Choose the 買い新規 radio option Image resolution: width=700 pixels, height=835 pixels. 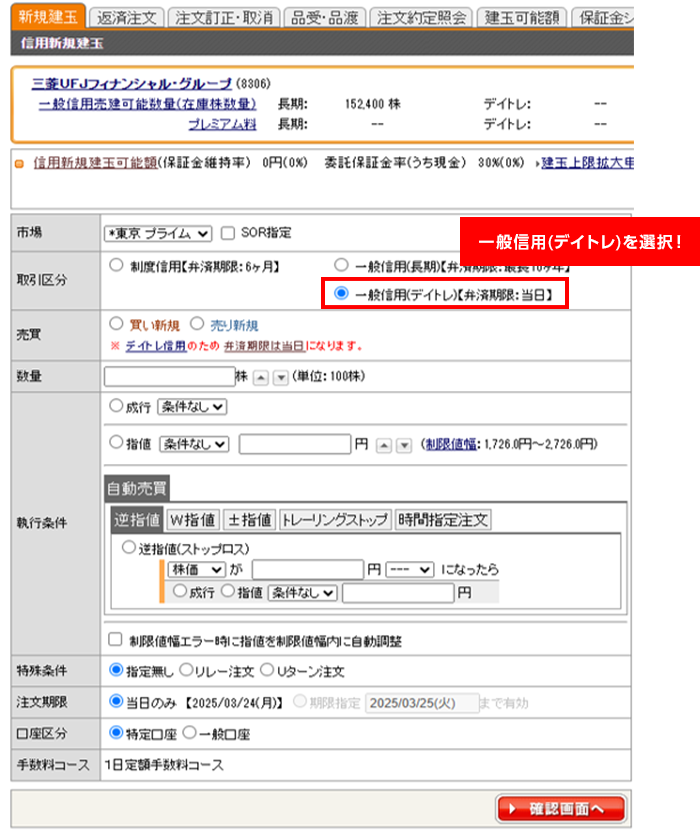(x=116, y=325)
